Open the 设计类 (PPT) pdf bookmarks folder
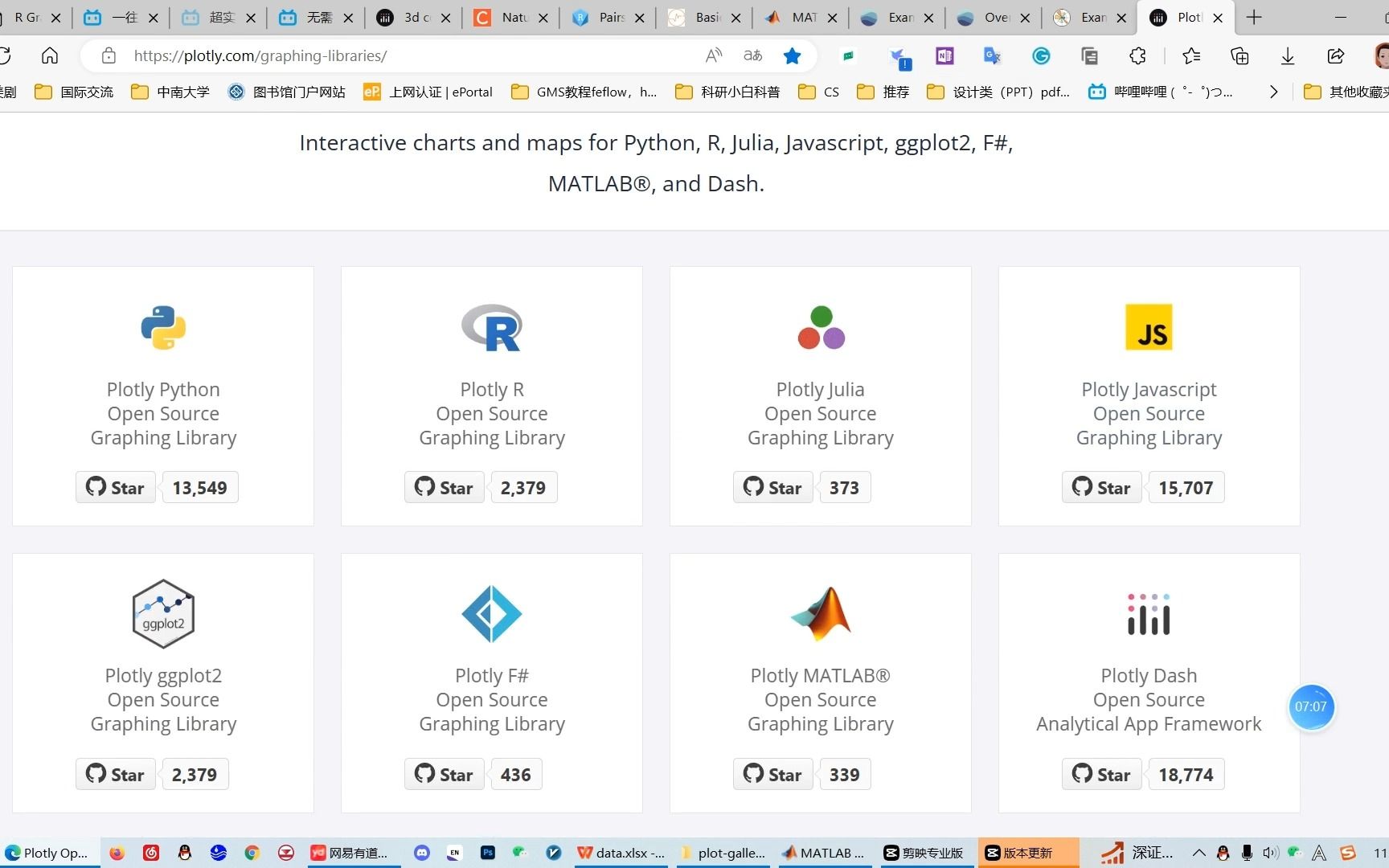The image size is (1389, 868). tap(998, 92)
